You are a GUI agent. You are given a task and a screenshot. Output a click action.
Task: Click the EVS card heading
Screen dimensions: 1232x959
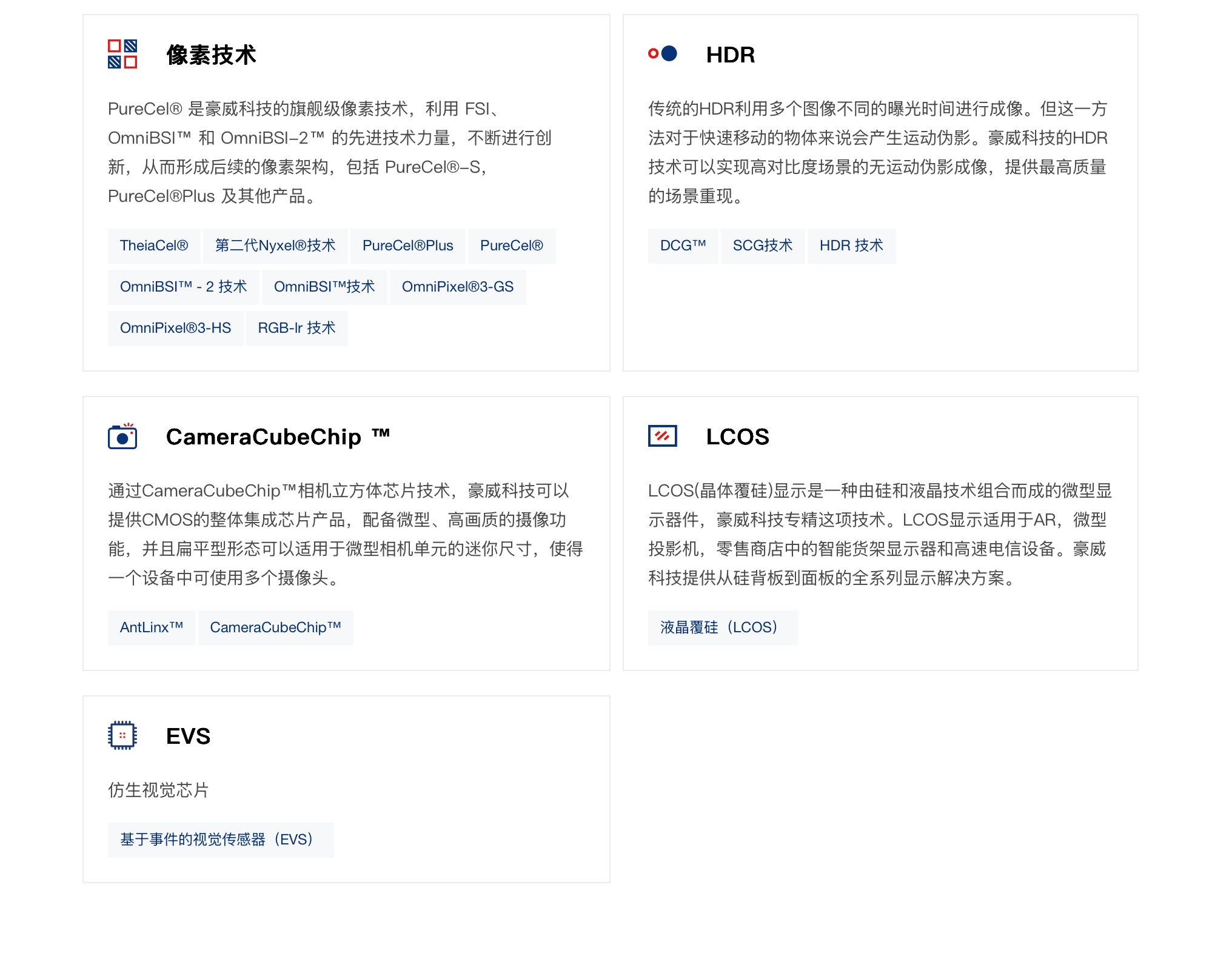coord(188,736)
